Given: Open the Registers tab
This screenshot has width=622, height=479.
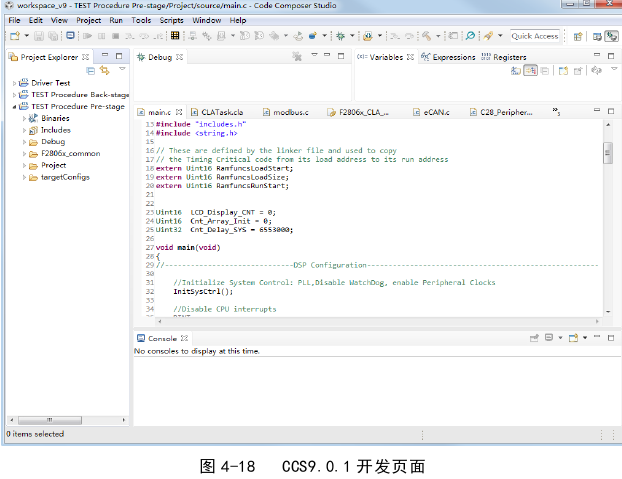Looking at the screenshot, I should click(504, 57).
